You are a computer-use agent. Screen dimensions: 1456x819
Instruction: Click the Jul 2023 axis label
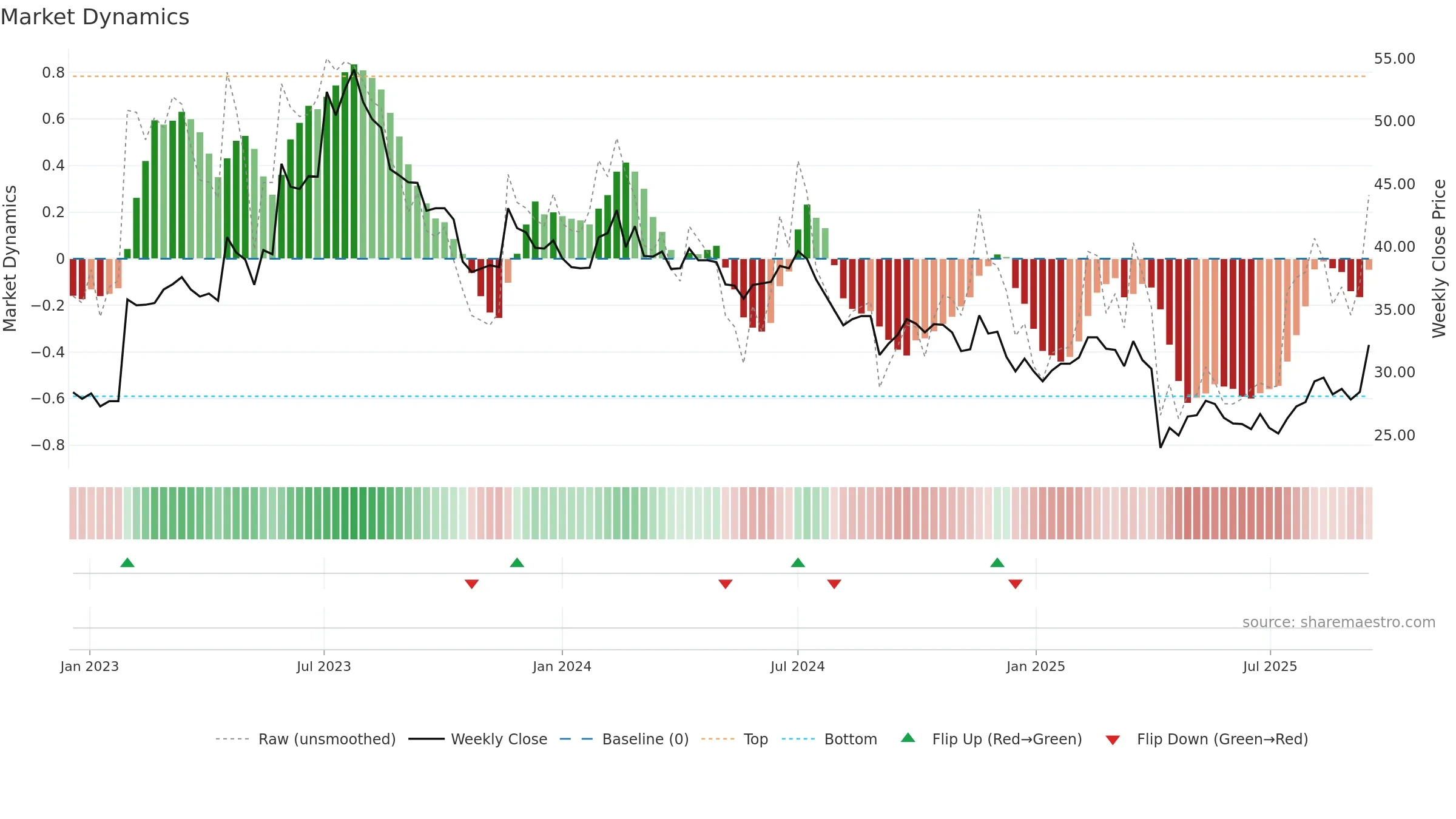tap(324, 666)
